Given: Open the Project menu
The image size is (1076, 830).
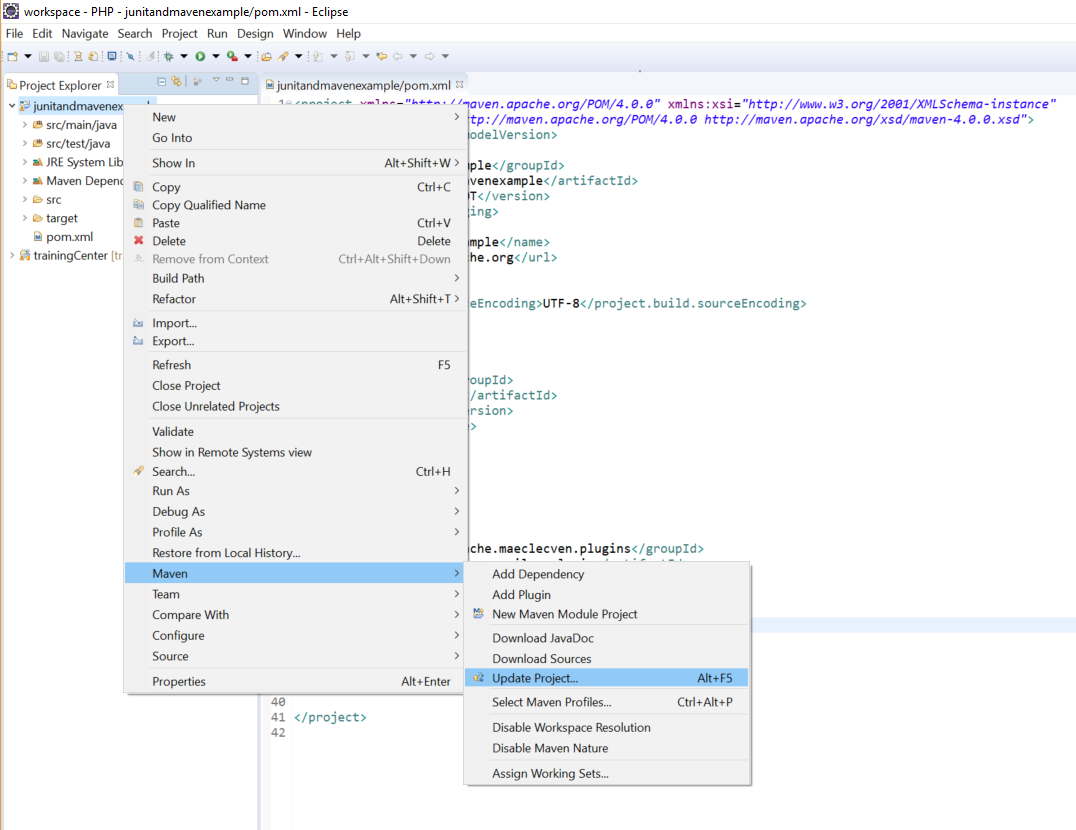Looking at the screenshot, I should click(179, 34).
